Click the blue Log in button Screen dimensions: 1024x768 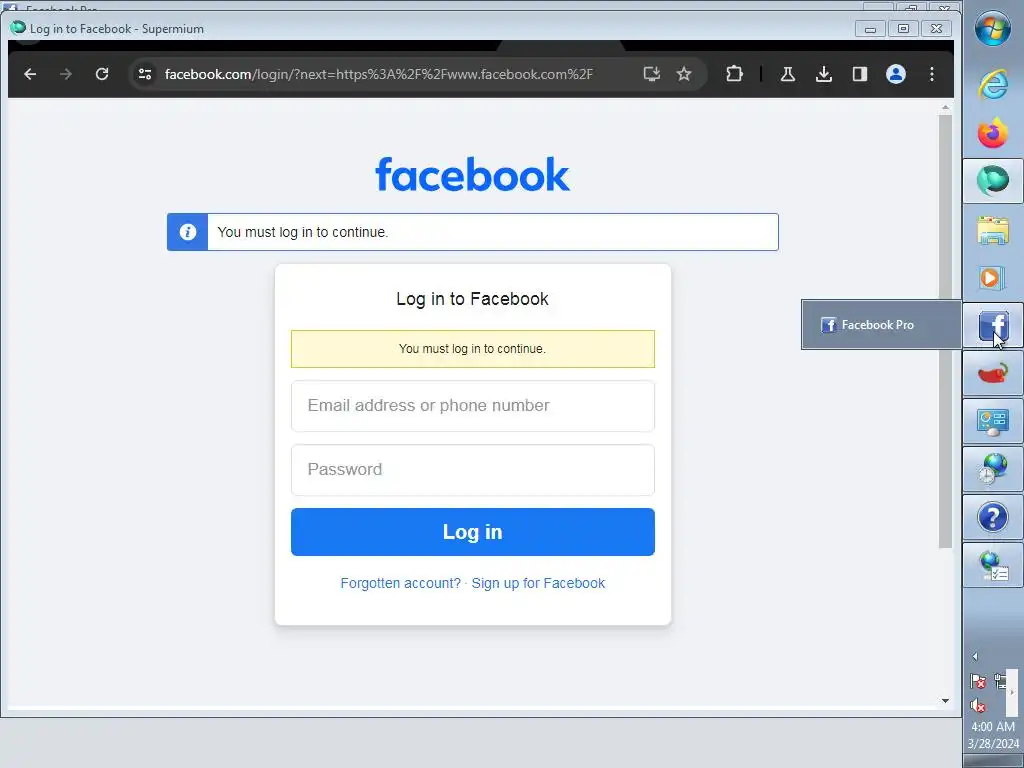click(x=473, y=532)
